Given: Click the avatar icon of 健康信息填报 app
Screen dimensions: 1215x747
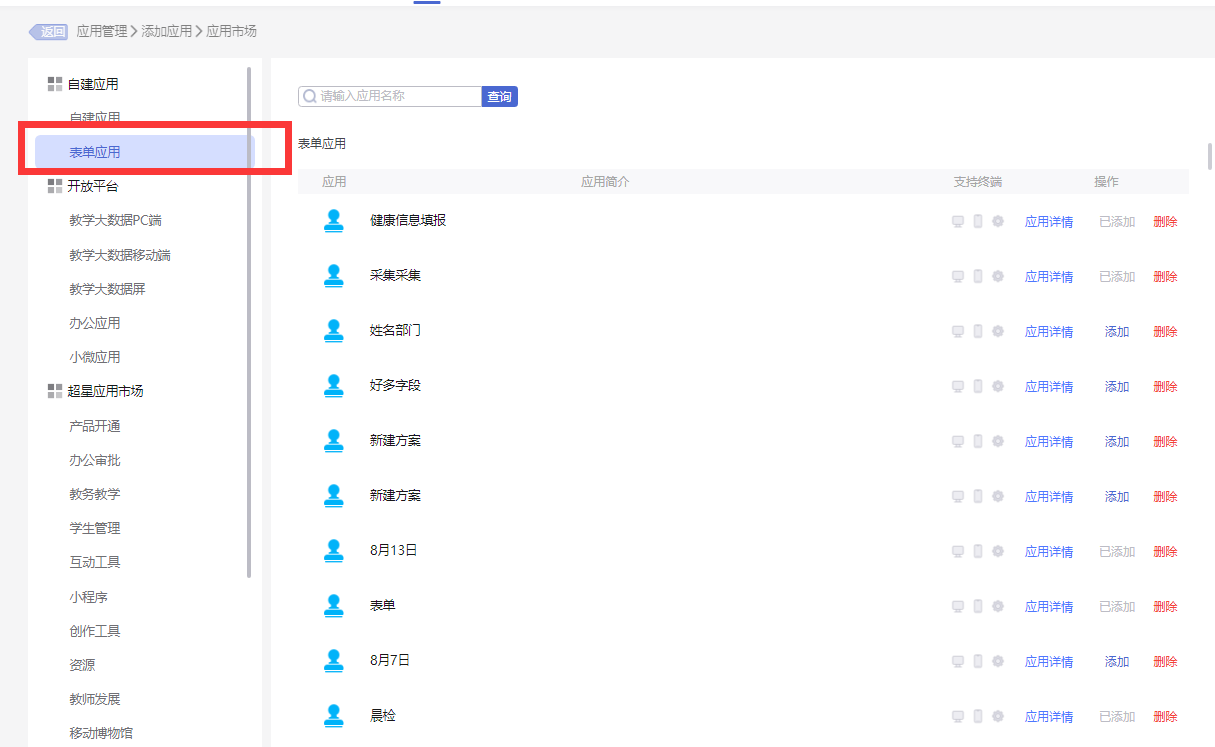Looking at the screenshot, I should point(334,221).
